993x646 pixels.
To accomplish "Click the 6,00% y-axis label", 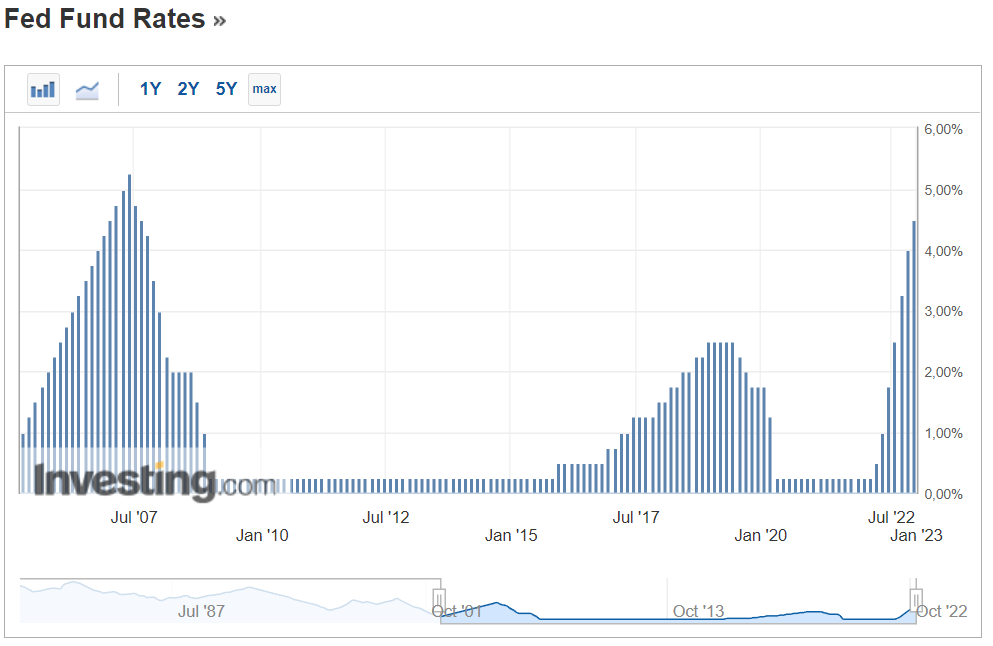I will click(941, 130).
